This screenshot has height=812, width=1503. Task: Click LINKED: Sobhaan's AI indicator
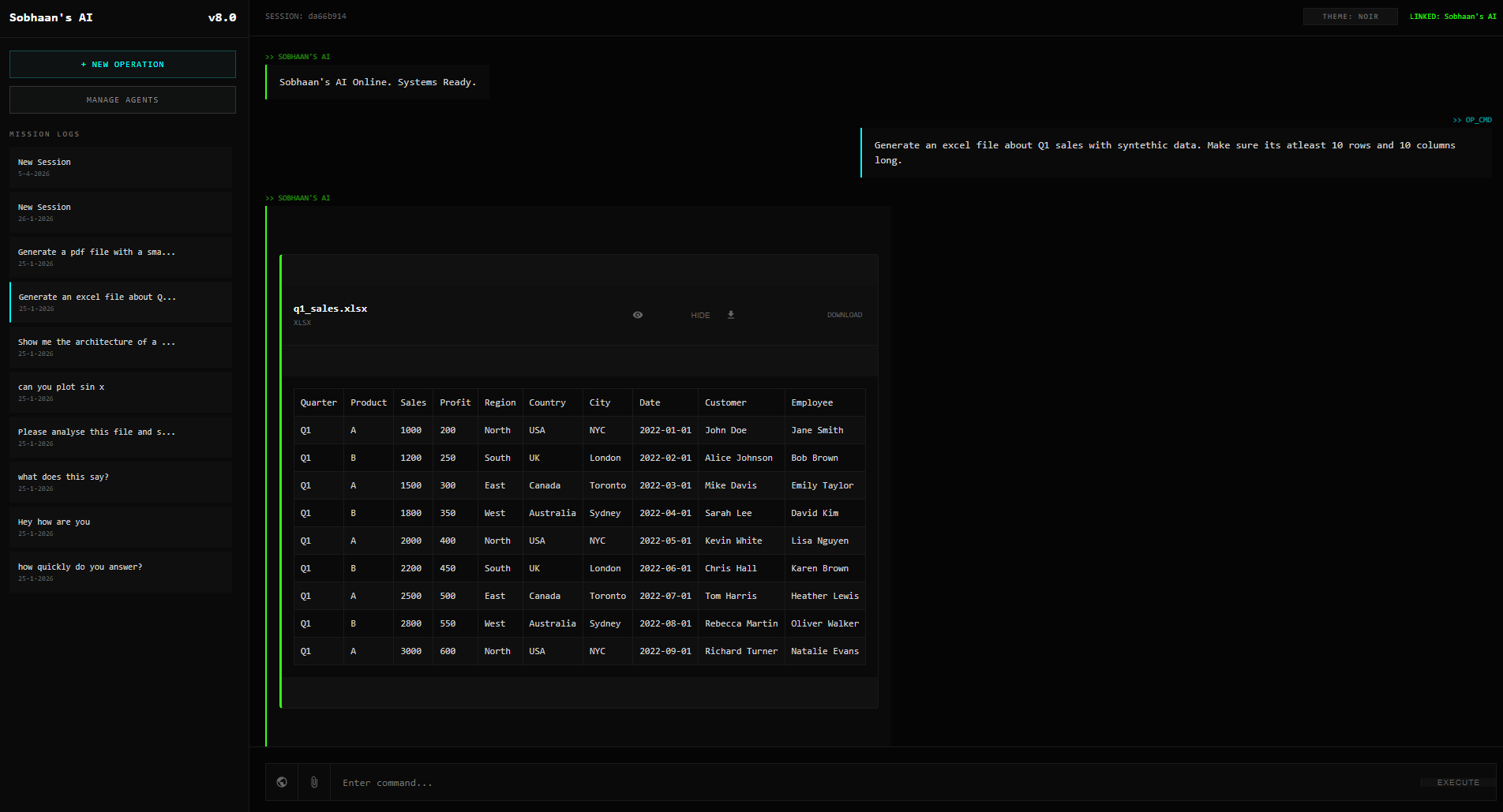coord(1452,16)
